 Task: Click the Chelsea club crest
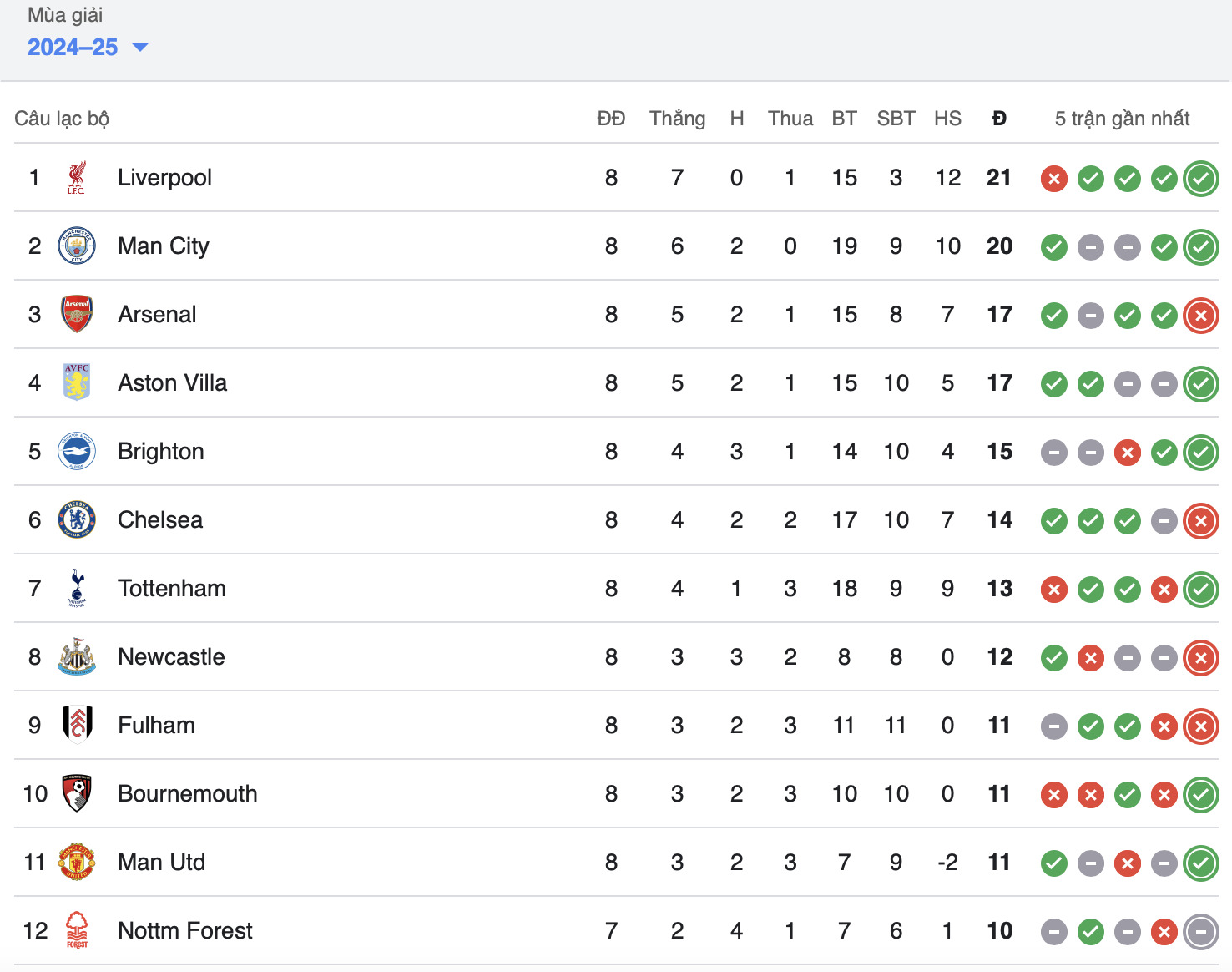click(77, 520)
